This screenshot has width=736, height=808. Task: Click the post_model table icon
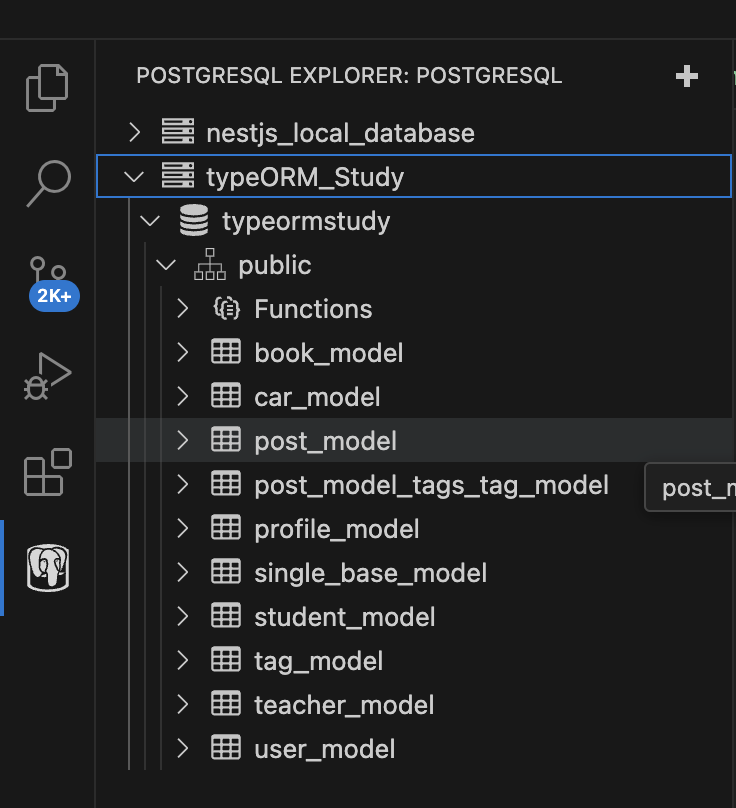[226, 440]
